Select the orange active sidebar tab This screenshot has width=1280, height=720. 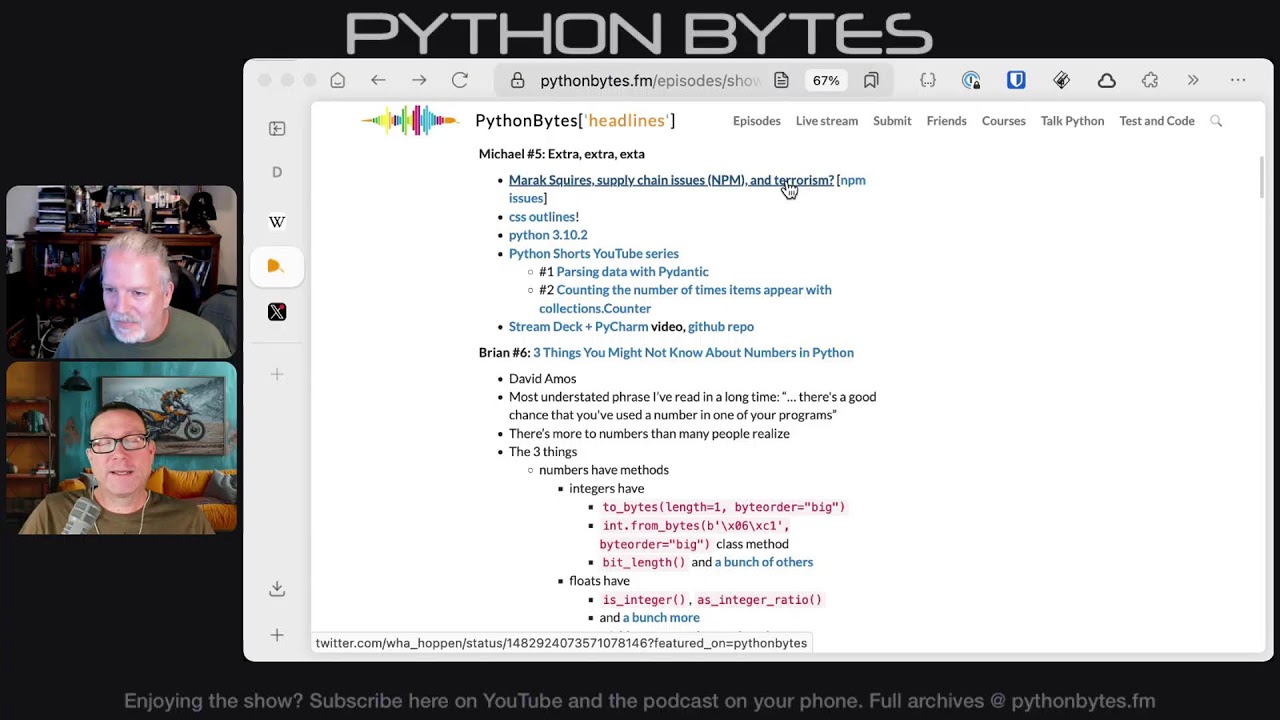click(277, 266)
